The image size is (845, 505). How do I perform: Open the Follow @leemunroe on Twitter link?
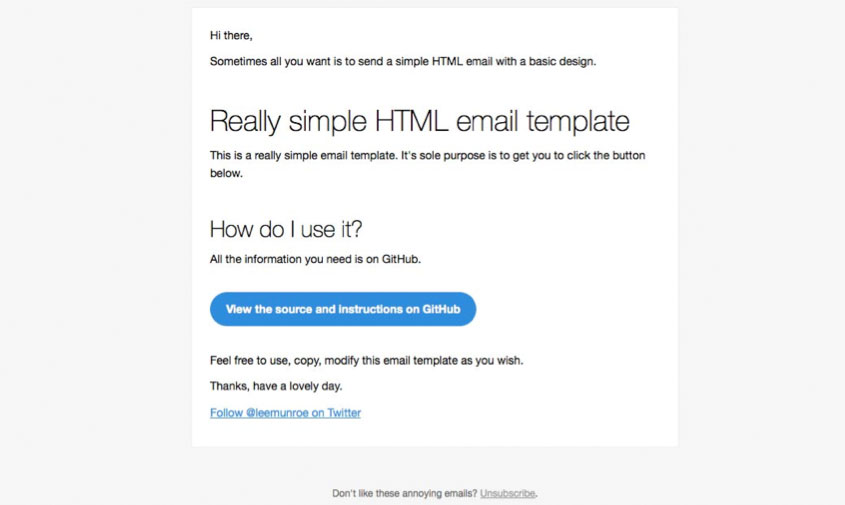pyautogui.click(x=285, y=412)
